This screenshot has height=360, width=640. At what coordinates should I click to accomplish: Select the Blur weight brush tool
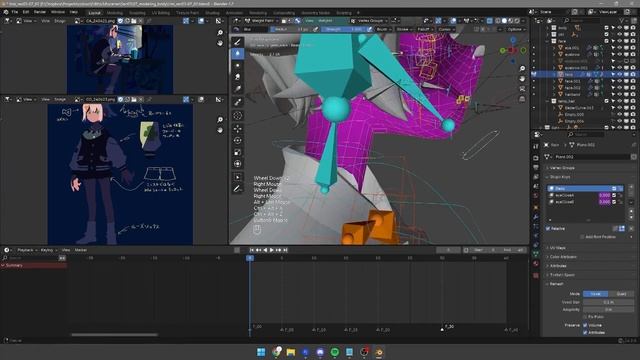click(238, 53)
